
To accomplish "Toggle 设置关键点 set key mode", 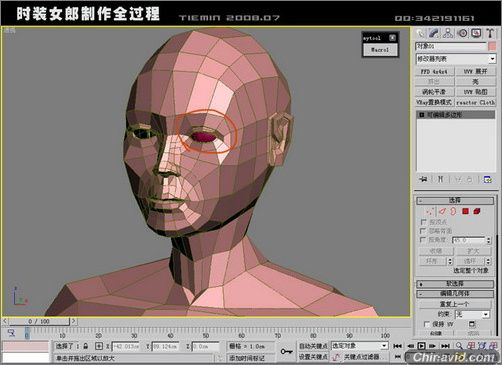I will pyautogui.click(x=313, y=357).
